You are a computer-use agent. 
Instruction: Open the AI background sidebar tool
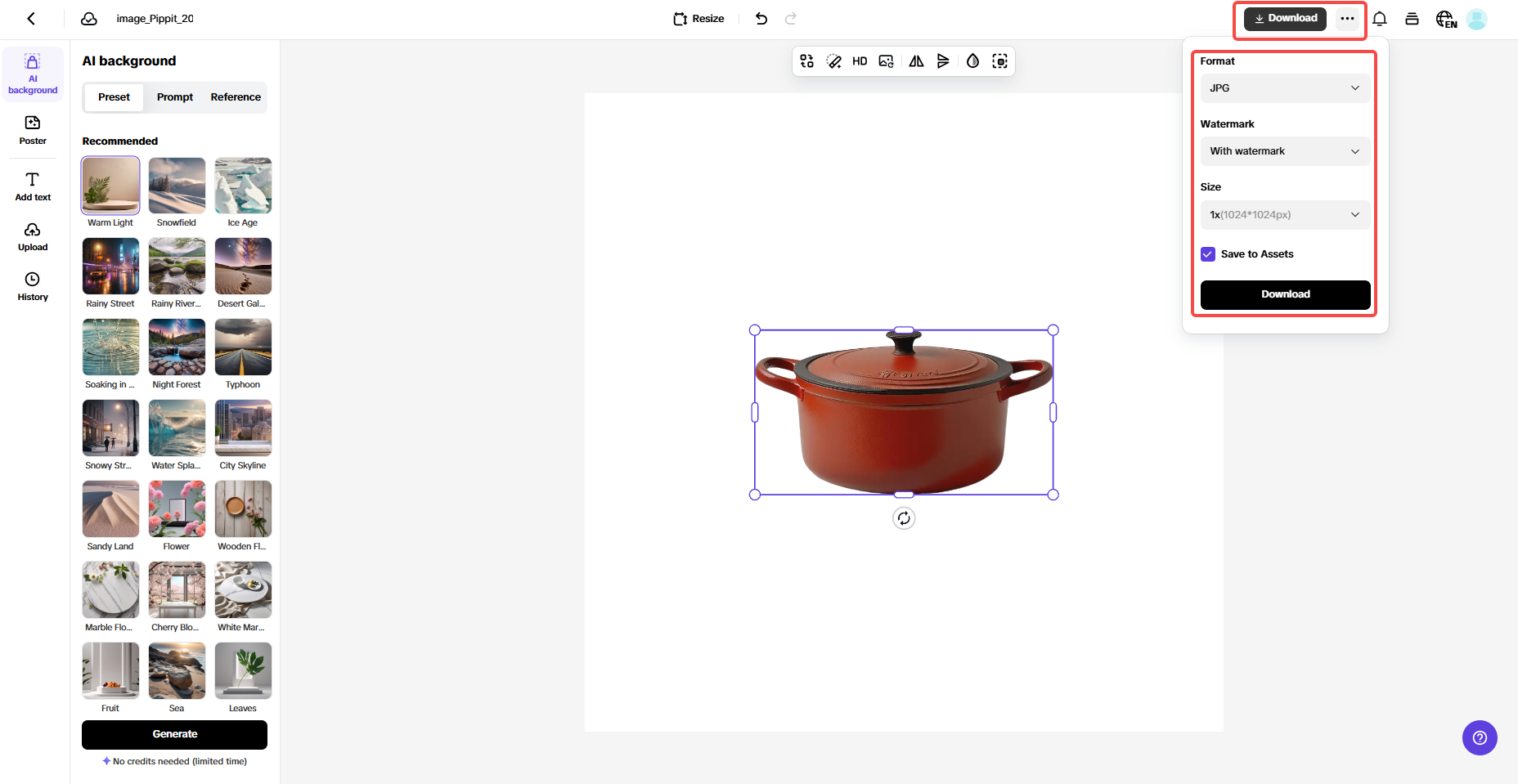33,74
